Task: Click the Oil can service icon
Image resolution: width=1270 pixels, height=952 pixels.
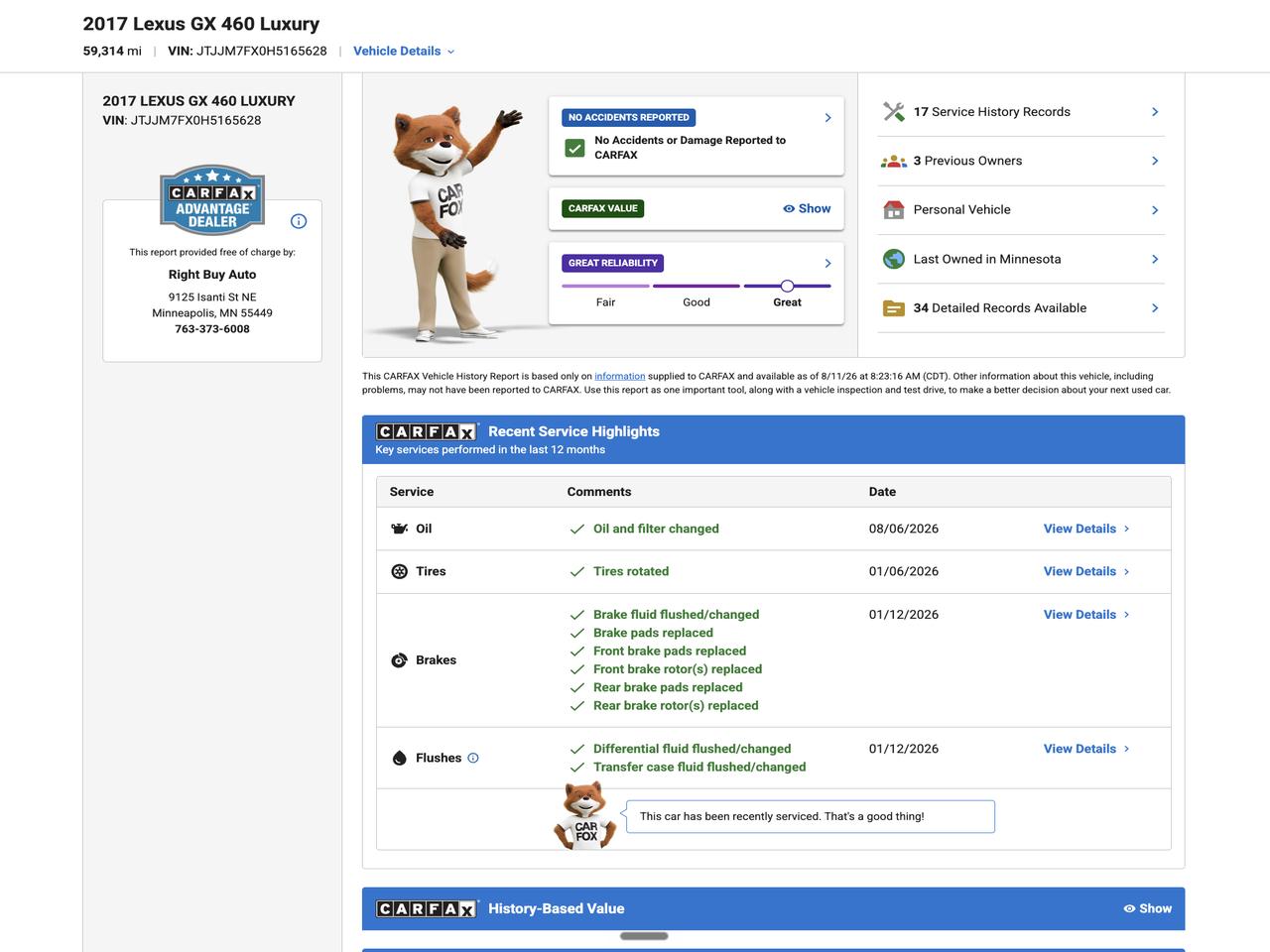Action: coord(399,529)
